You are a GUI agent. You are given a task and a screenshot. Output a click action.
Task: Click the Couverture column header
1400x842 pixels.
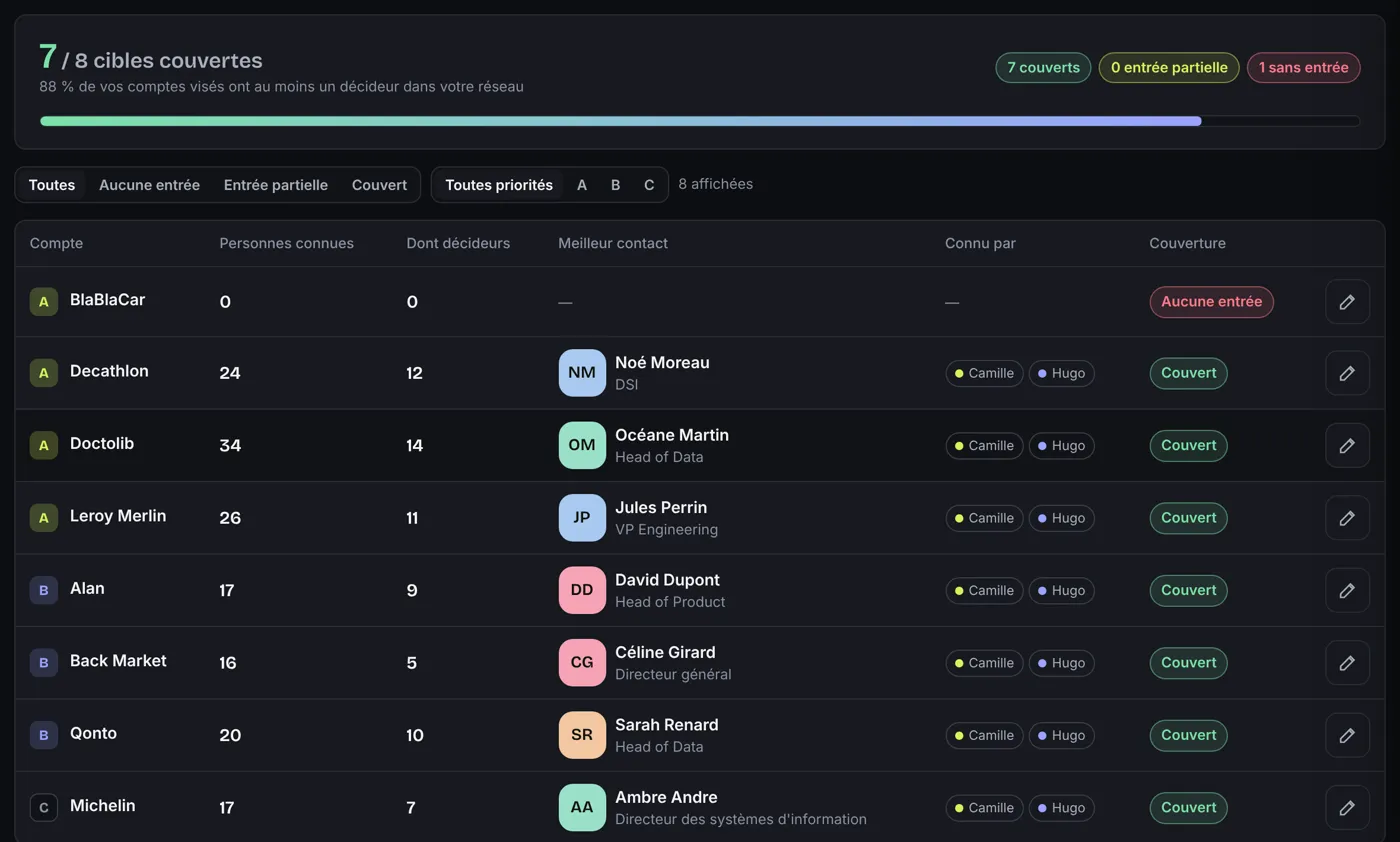point(1187,243)
